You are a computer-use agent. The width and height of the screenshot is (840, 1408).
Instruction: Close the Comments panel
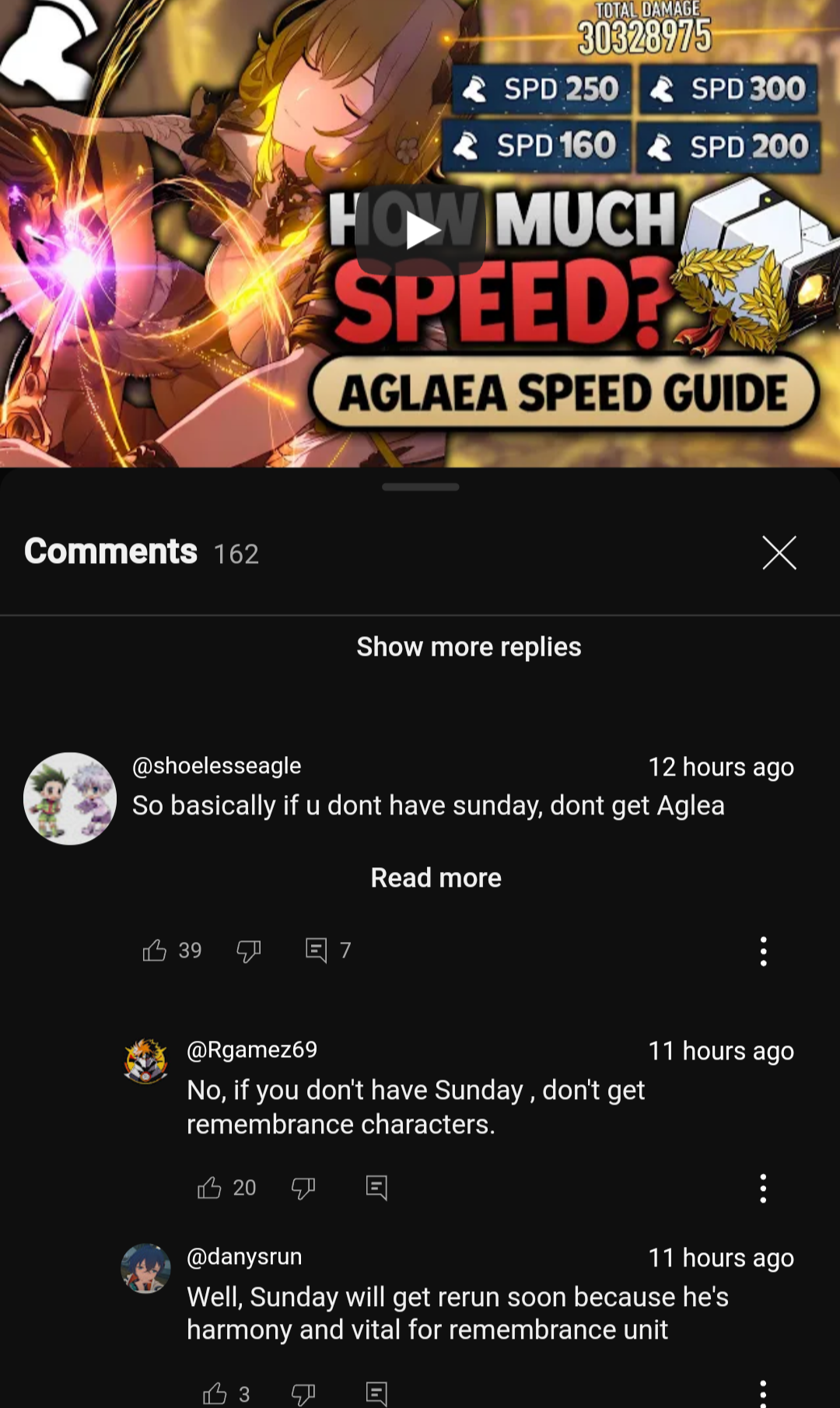779,553
